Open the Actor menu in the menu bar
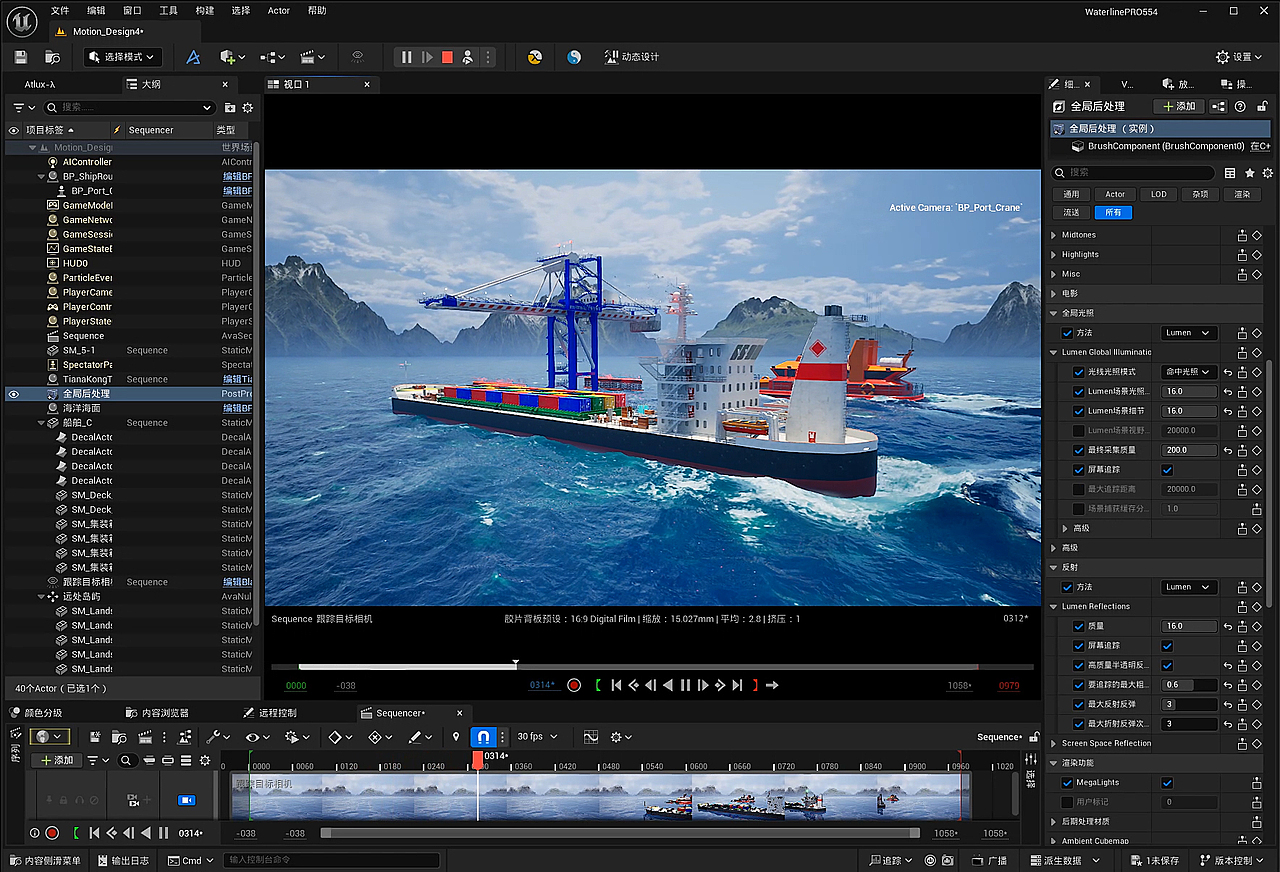This screenshot has width=1280, height=872. 279,11
